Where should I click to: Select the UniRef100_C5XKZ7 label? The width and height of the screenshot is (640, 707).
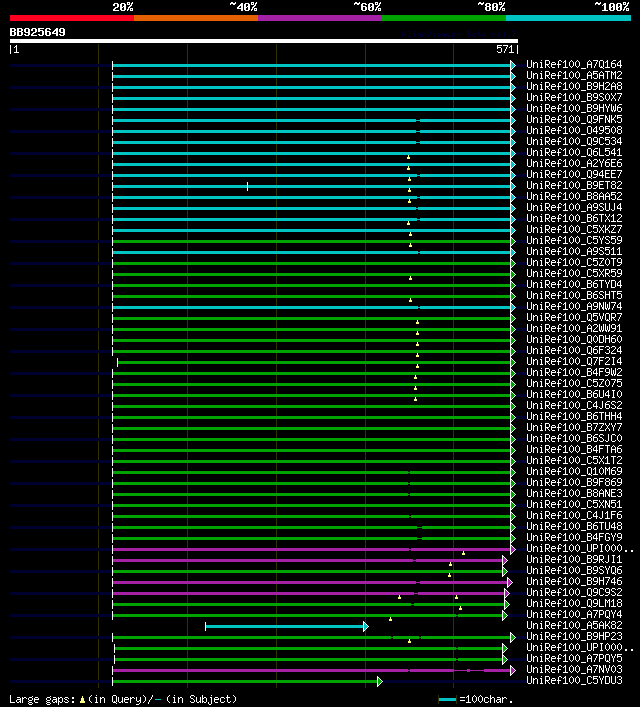pyautogui.click(x=574, y=230)
